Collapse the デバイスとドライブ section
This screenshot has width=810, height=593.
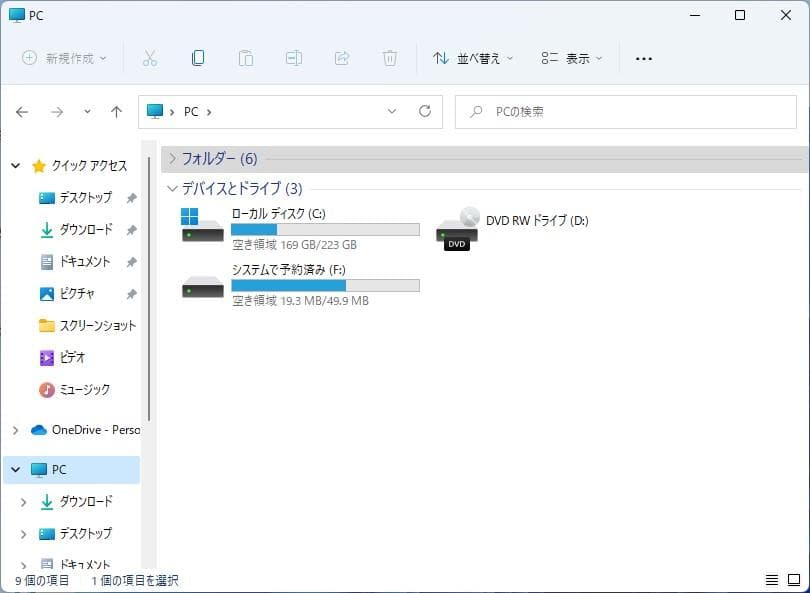pyautogui.click(x=172, y=189)
